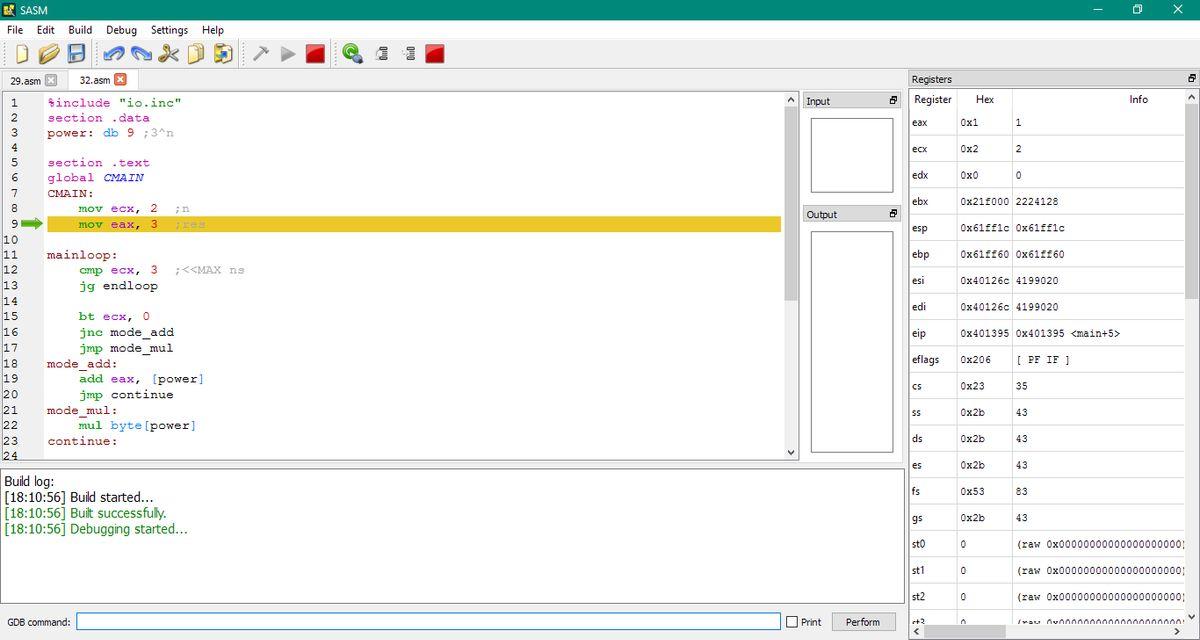Click the green Debug icon
Image resolution: width=1200 pixels, height=640 pixels.
pos(352,54)
